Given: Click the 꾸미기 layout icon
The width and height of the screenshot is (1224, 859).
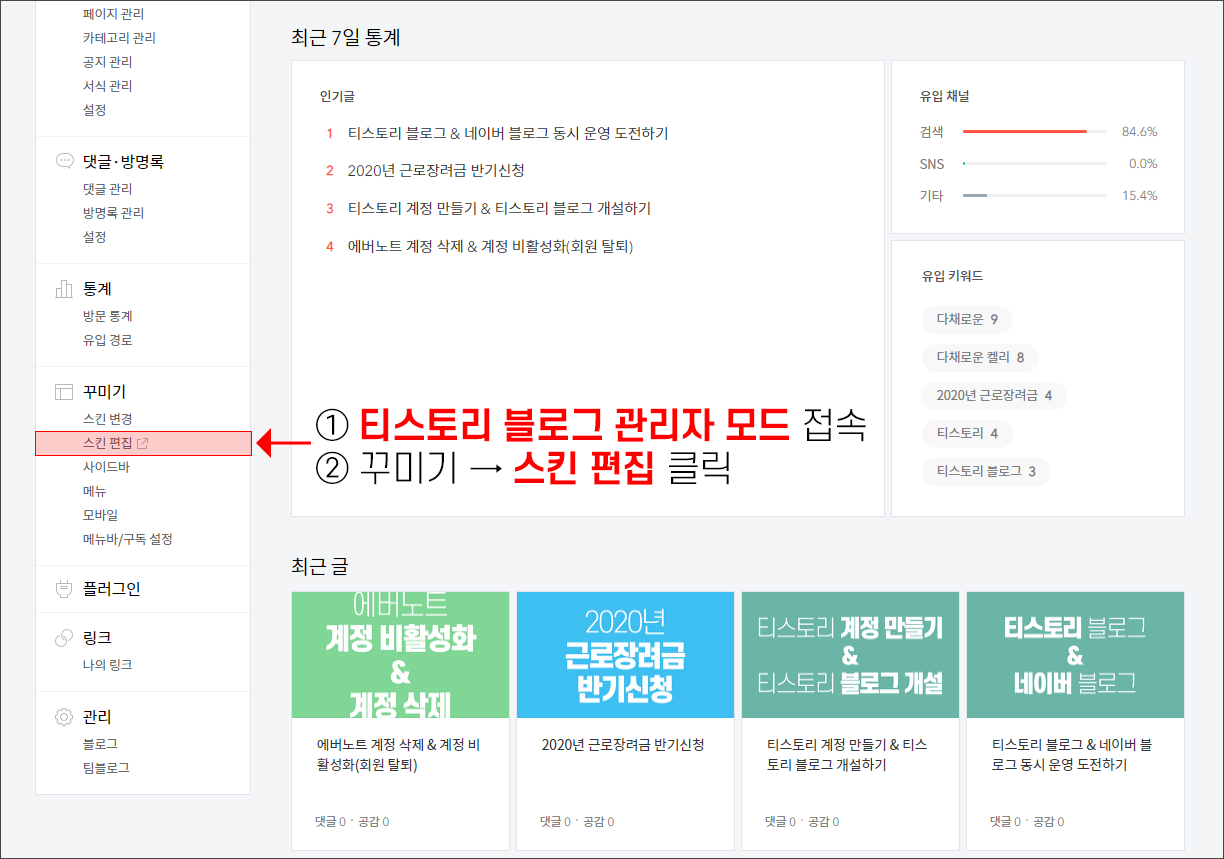Looking at the screenshot, I should click(64, 392).
